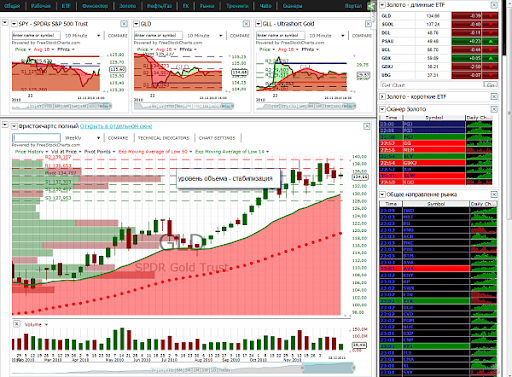Screen dimensions: 512x377
Task: Sort gold scanner by Symbol column
Action: pos(434,118)
